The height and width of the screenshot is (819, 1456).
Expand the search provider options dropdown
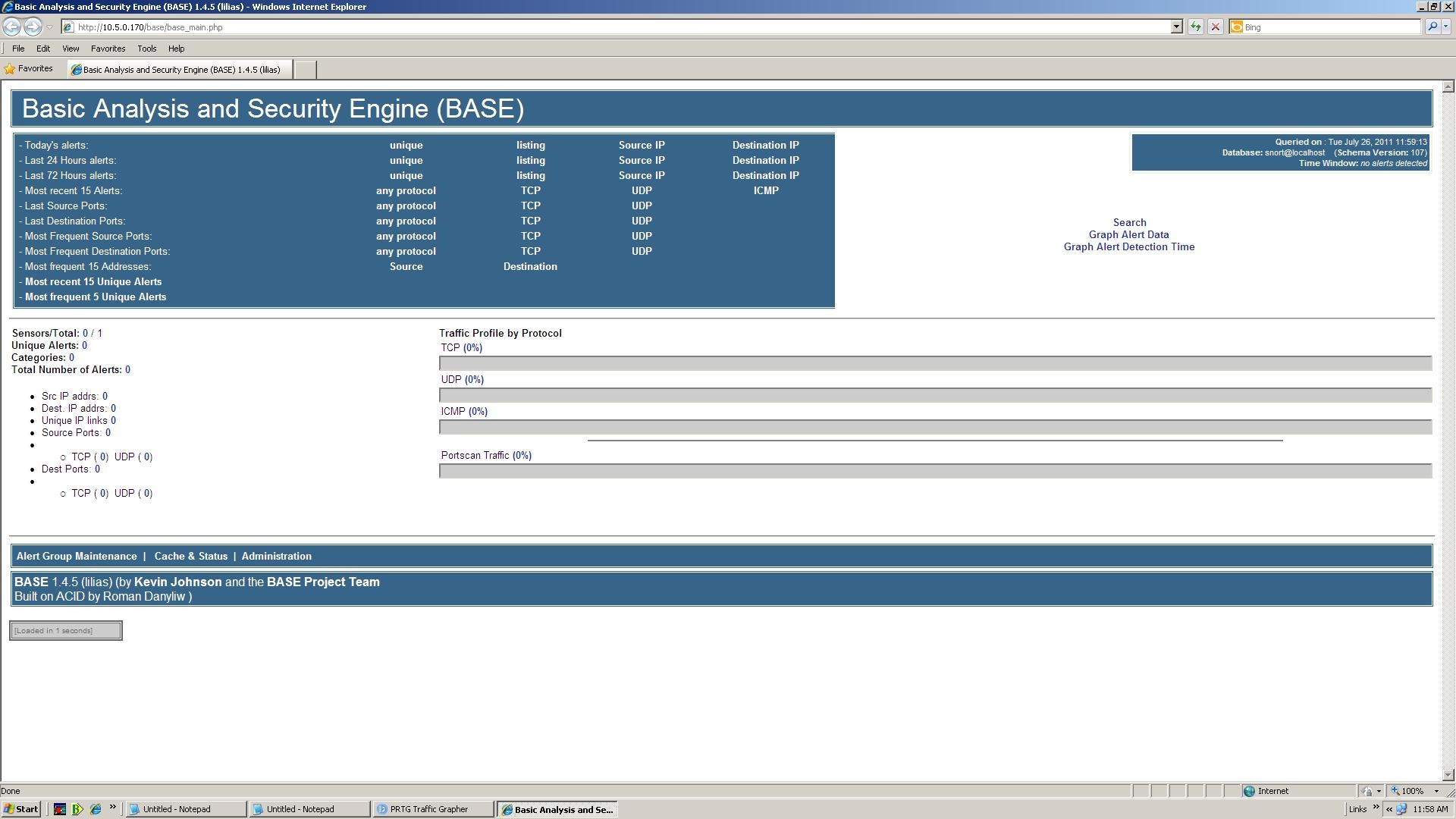pyautogui.click(x=1446, y=27)
